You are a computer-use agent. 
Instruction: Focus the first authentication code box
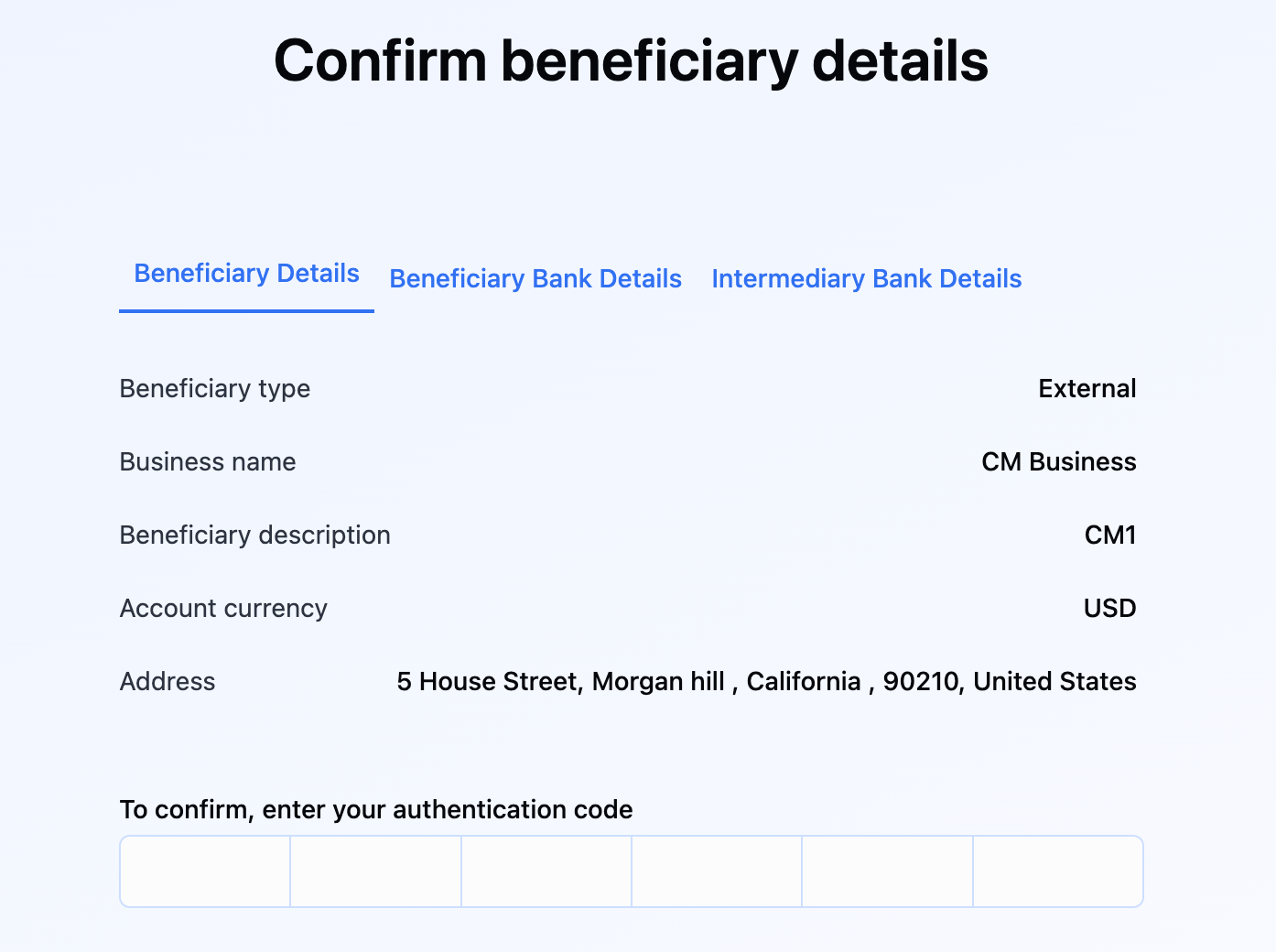tap(205, 871)
